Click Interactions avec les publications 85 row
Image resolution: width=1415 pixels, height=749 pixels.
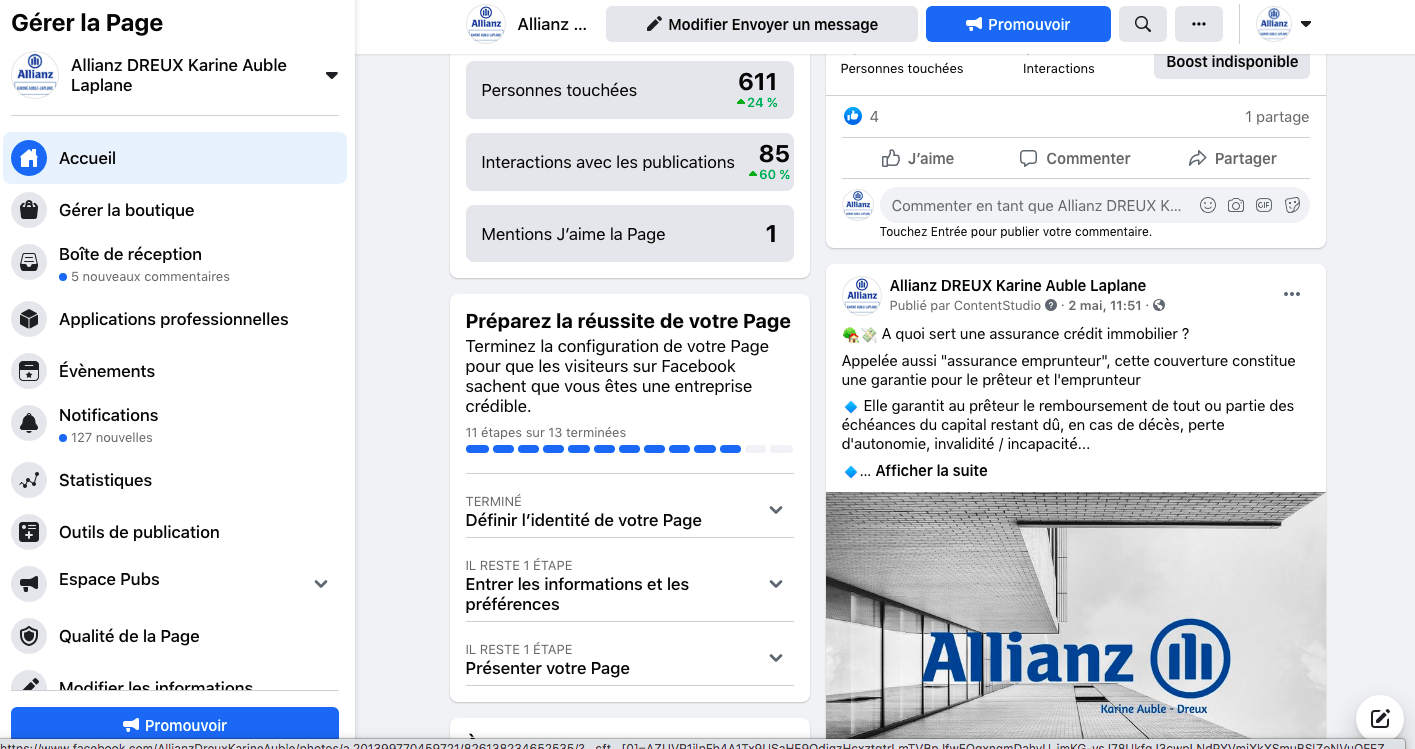pyautogui.click(x=630, y=162)
